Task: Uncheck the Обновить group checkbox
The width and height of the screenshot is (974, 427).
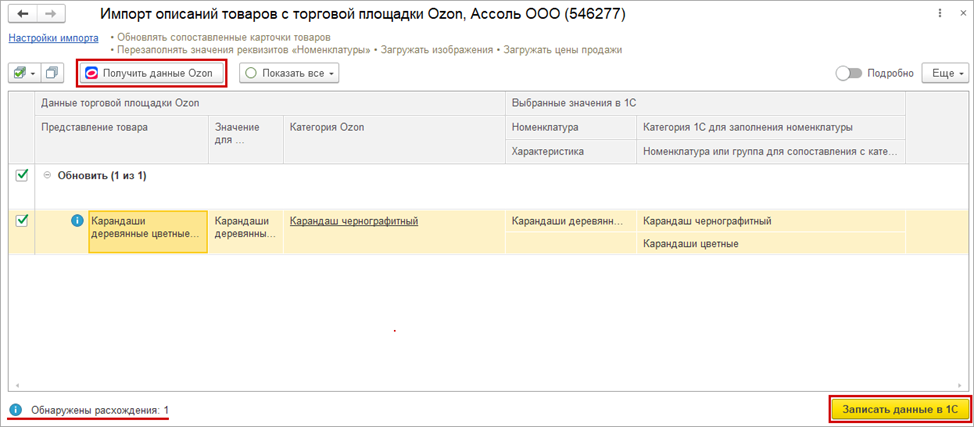Action: pos(23,175)
